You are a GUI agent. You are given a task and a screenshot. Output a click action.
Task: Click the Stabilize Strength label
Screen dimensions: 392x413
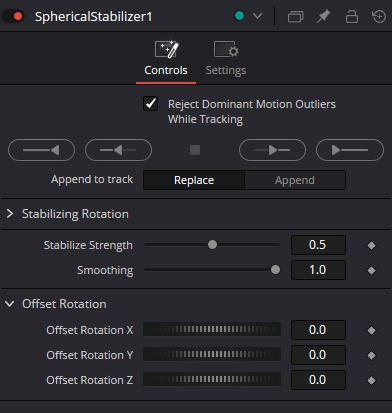coord(88,245)
